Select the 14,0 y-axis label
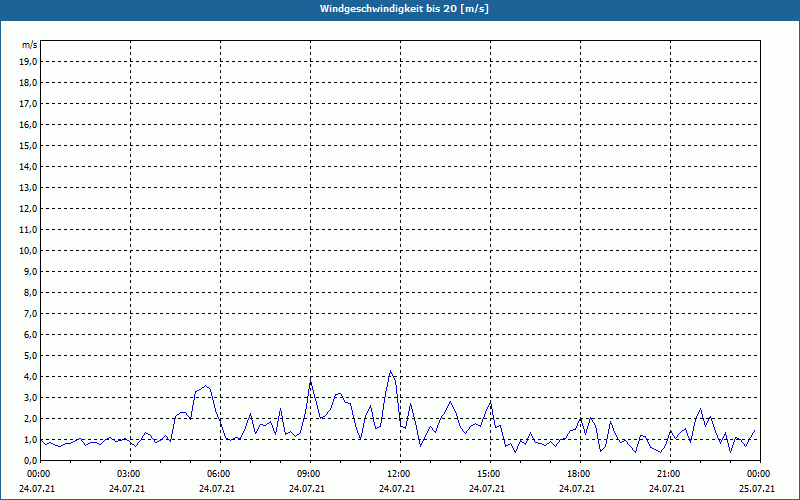 [x=29, y=166]
